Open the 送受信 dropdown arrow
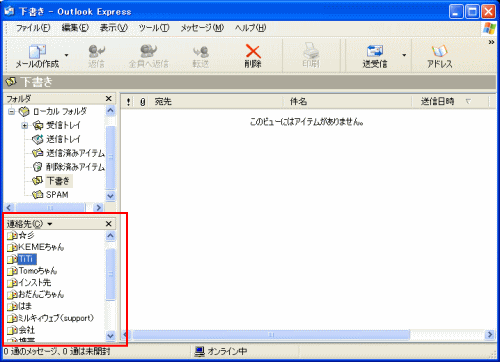This screenshot has width=500, height=362. (404, 55)
